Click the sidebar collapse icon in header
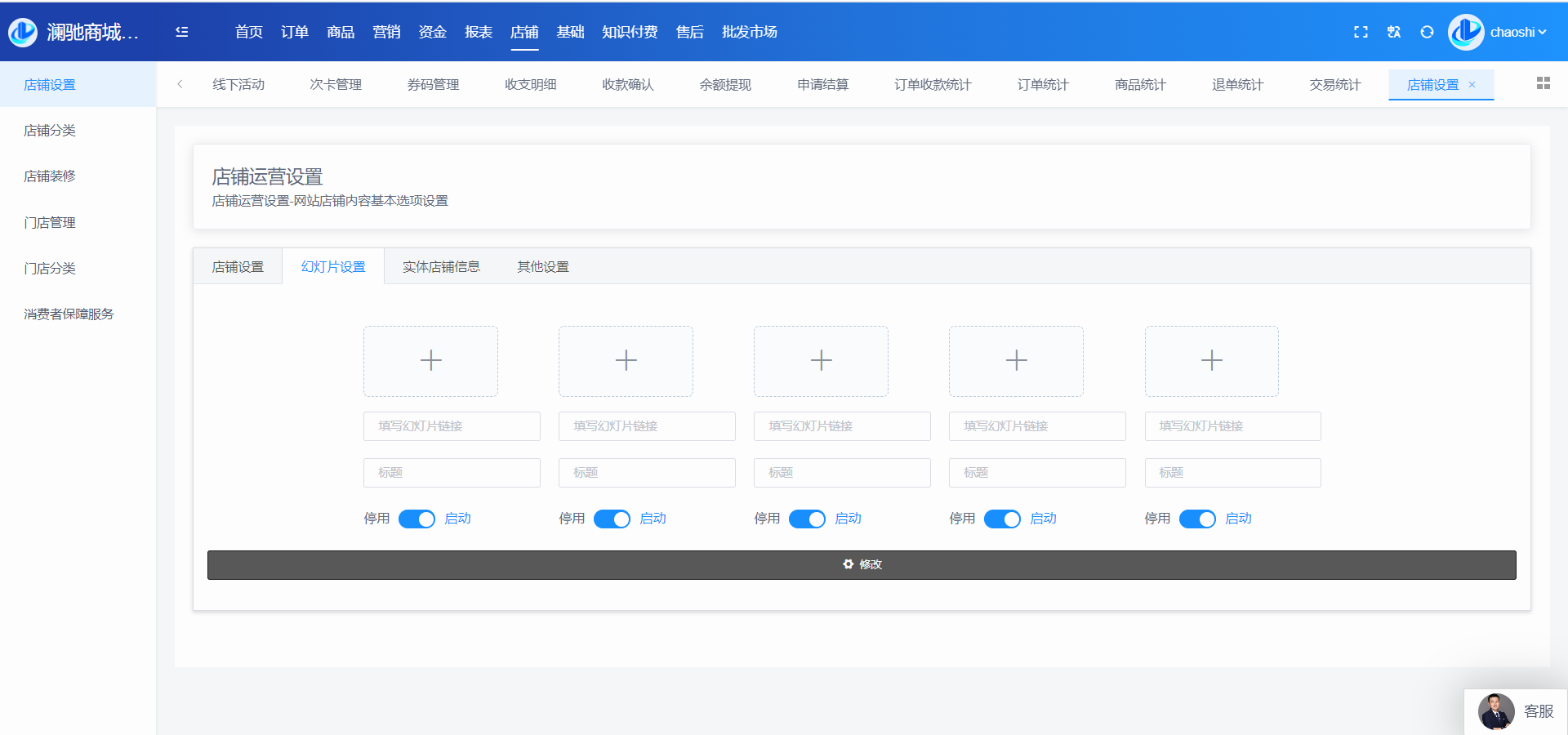 point(181,32)
